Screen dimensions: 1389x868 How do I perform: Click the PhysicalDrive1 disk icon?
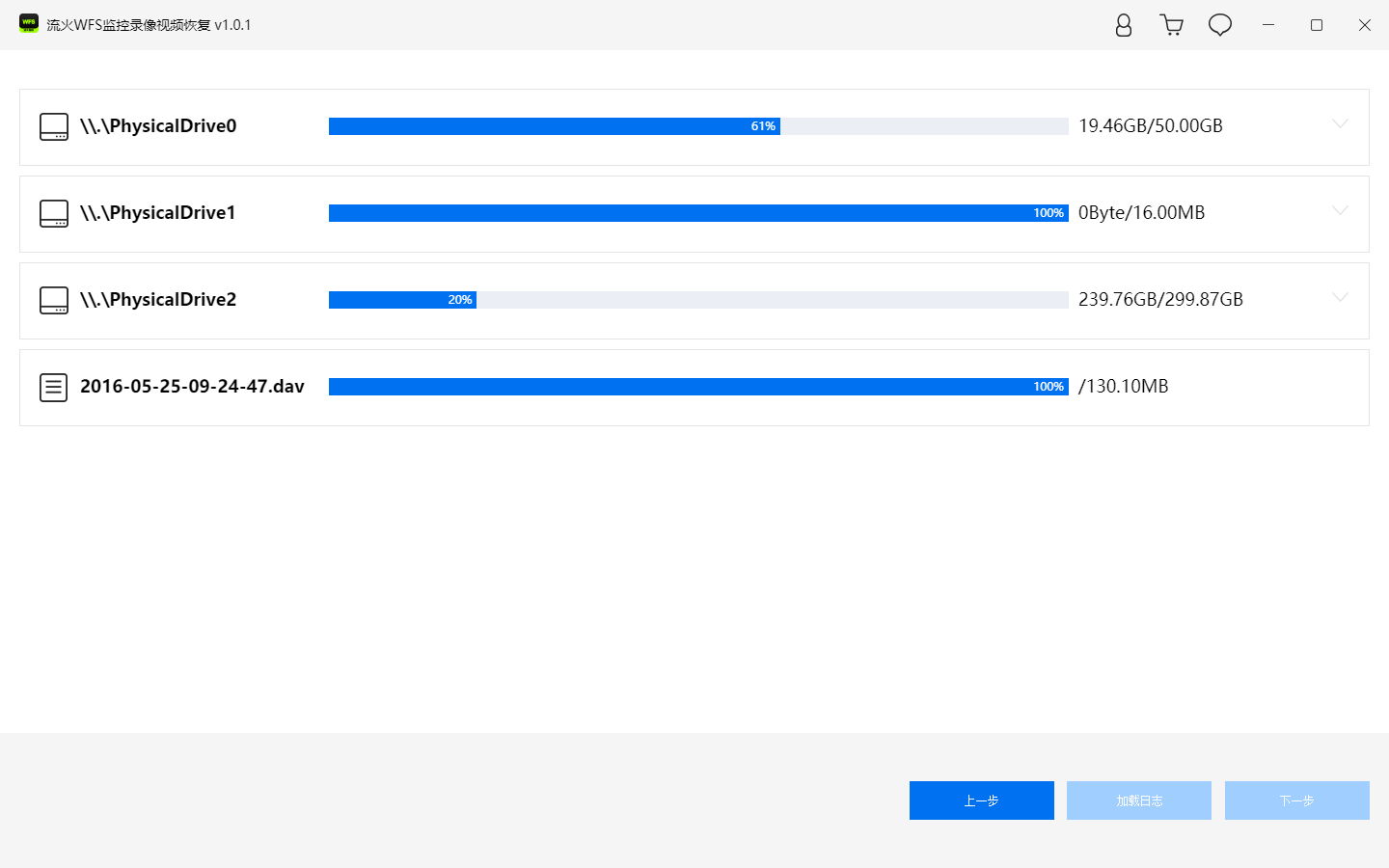click(x=54, y=213)
